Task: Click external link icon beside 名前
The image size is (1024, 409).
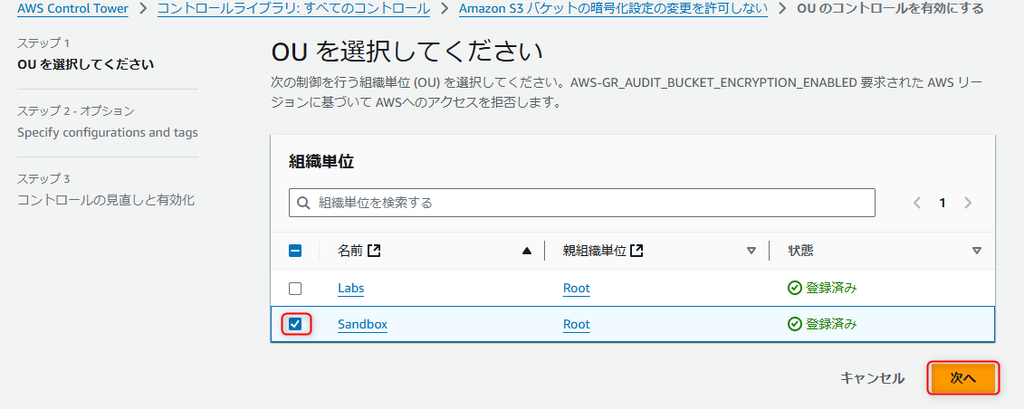Action: click(x=374, y=250)
